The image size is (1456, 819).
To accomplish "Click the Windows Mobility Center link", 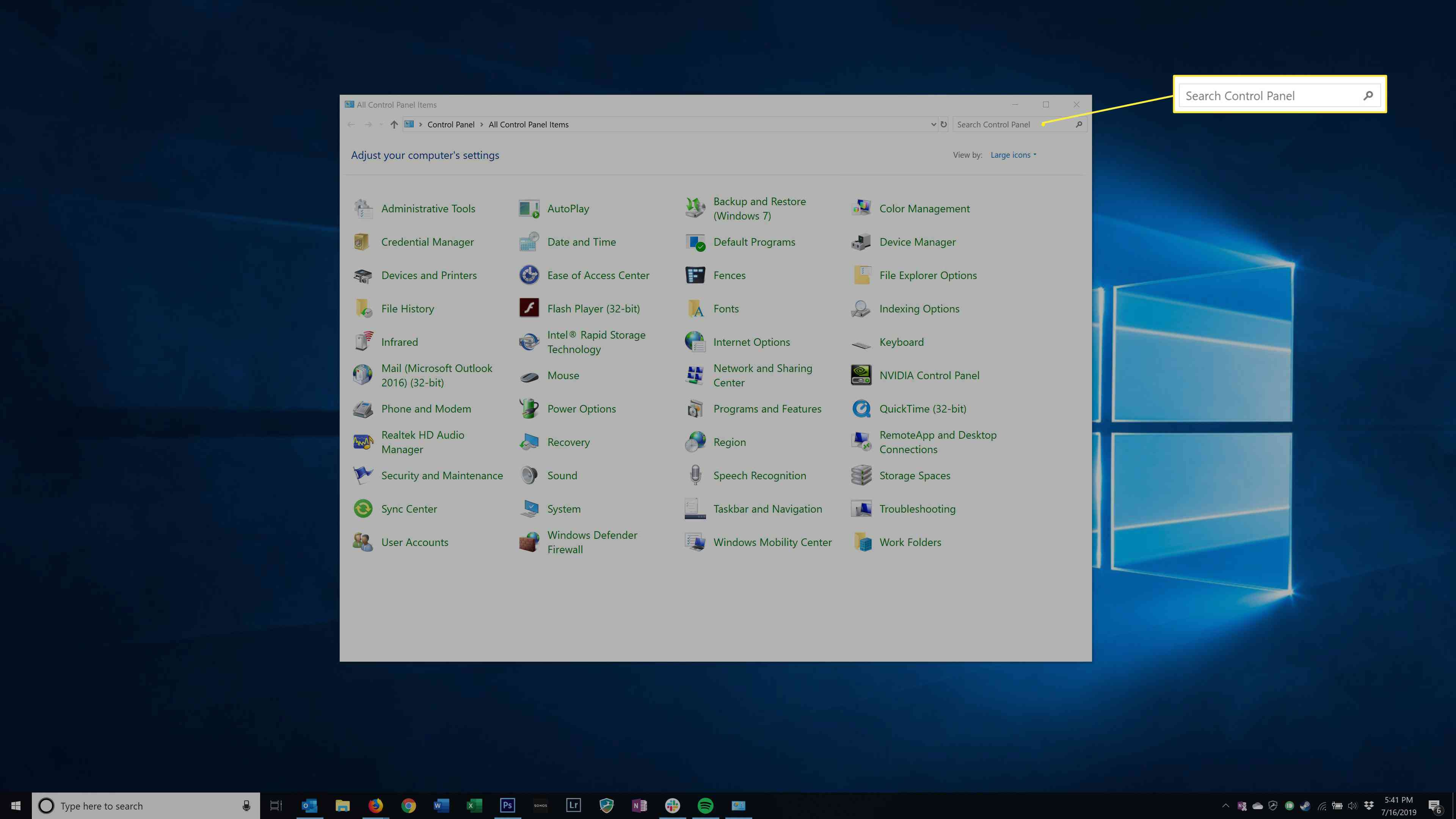I will 772,542.
